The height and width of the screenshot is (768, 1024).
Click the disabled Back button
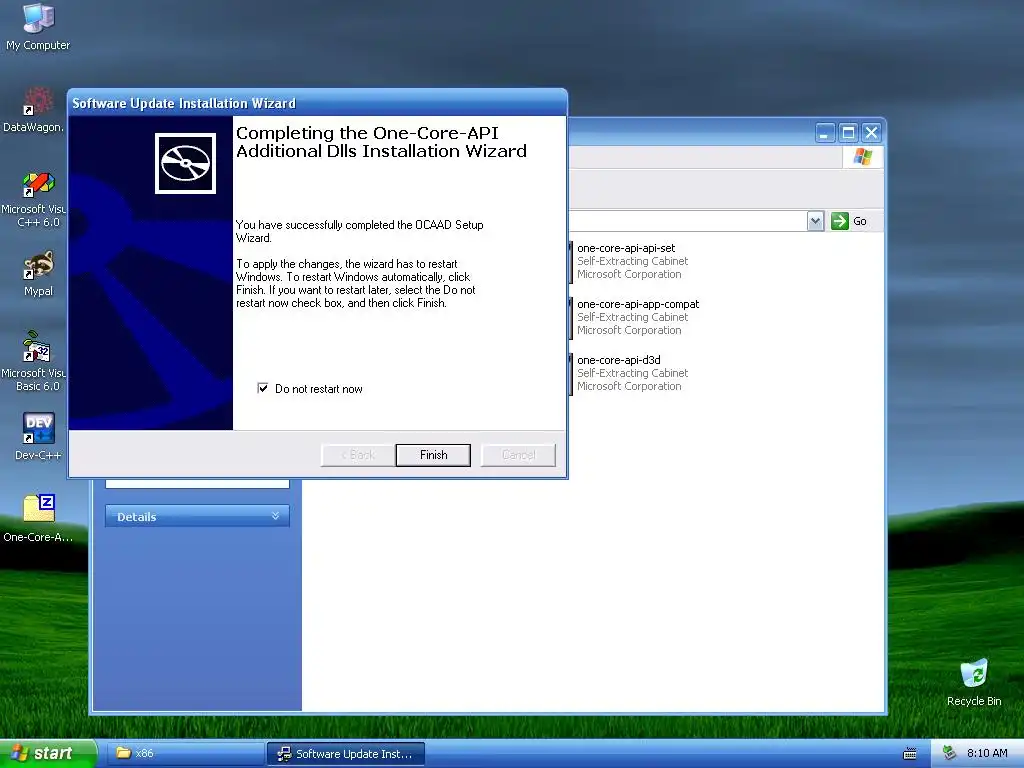point(358,455)
